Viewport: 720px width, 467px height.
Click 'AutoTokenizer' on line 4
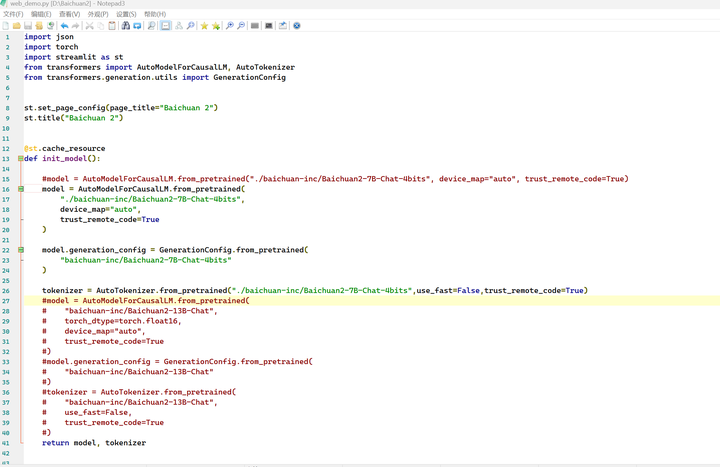(x=265, y=67)
